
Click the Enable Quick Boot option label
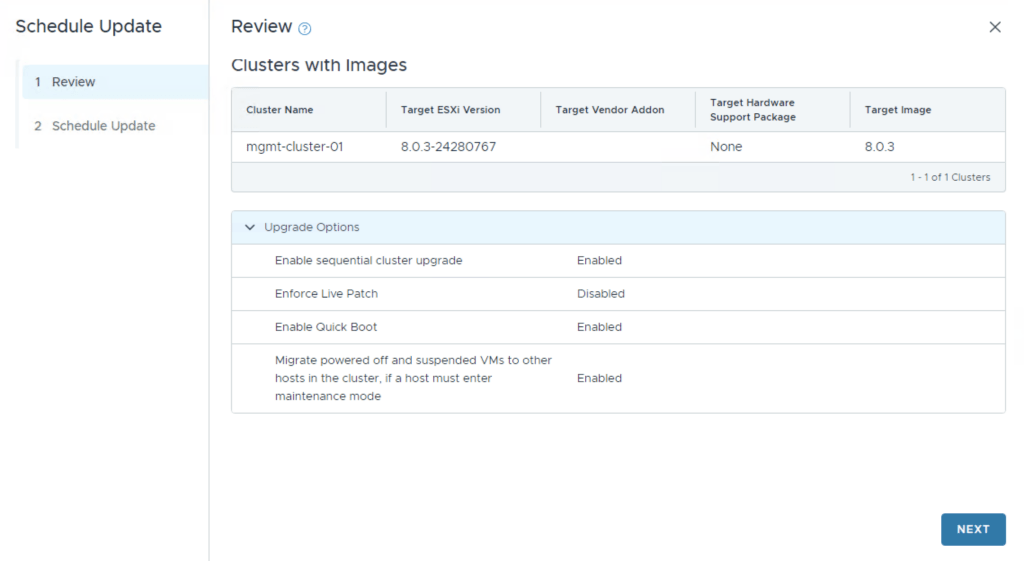pos(326,327)
